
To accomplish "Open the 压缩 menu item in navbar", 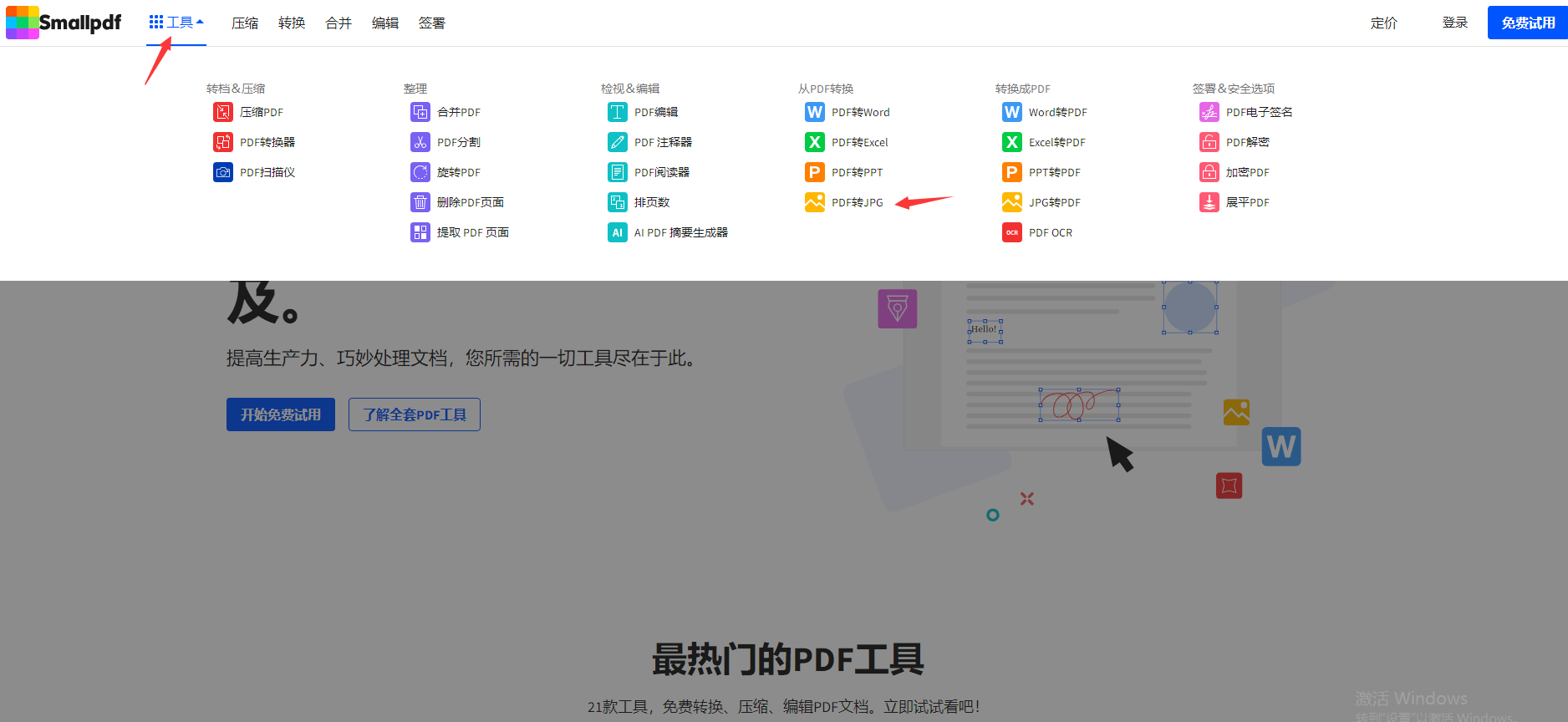I will pyautogui.click(x=245, y=23).
